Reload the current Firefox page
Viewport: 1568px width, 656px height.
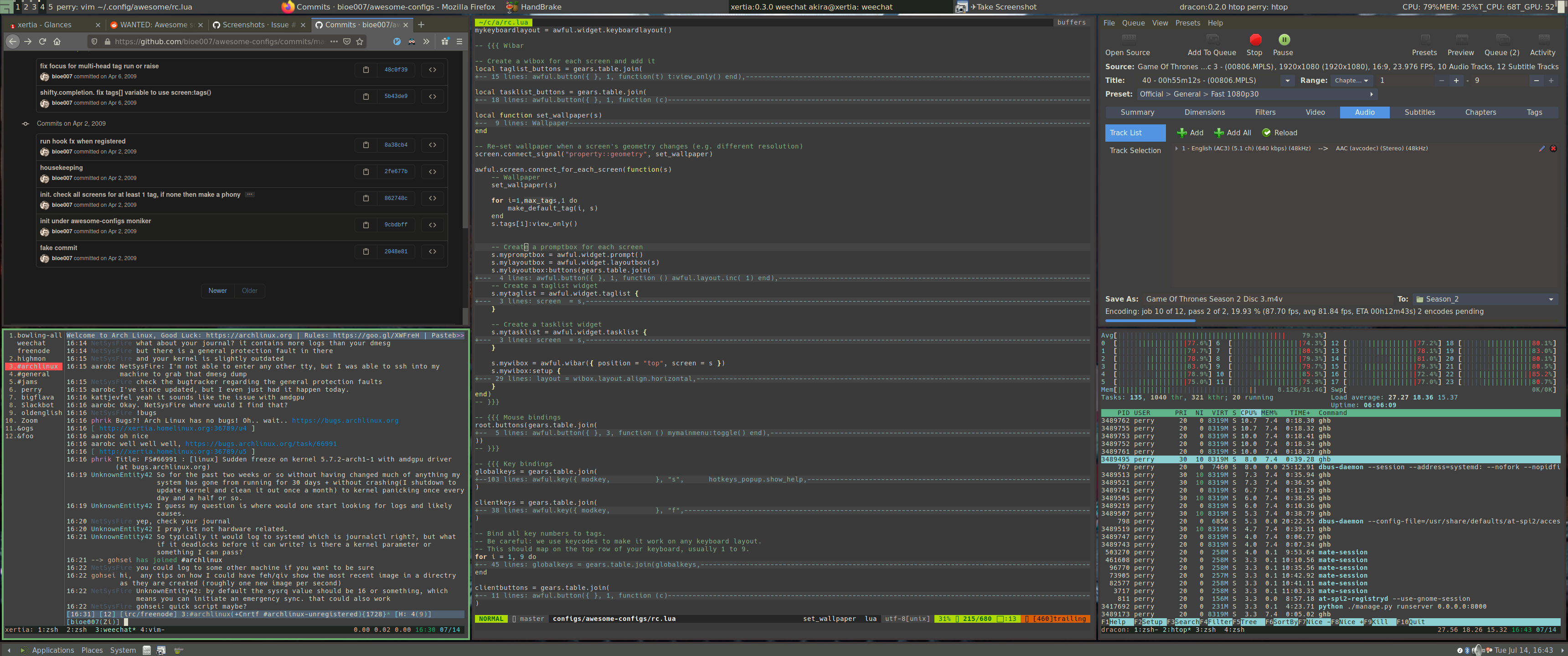42,41
